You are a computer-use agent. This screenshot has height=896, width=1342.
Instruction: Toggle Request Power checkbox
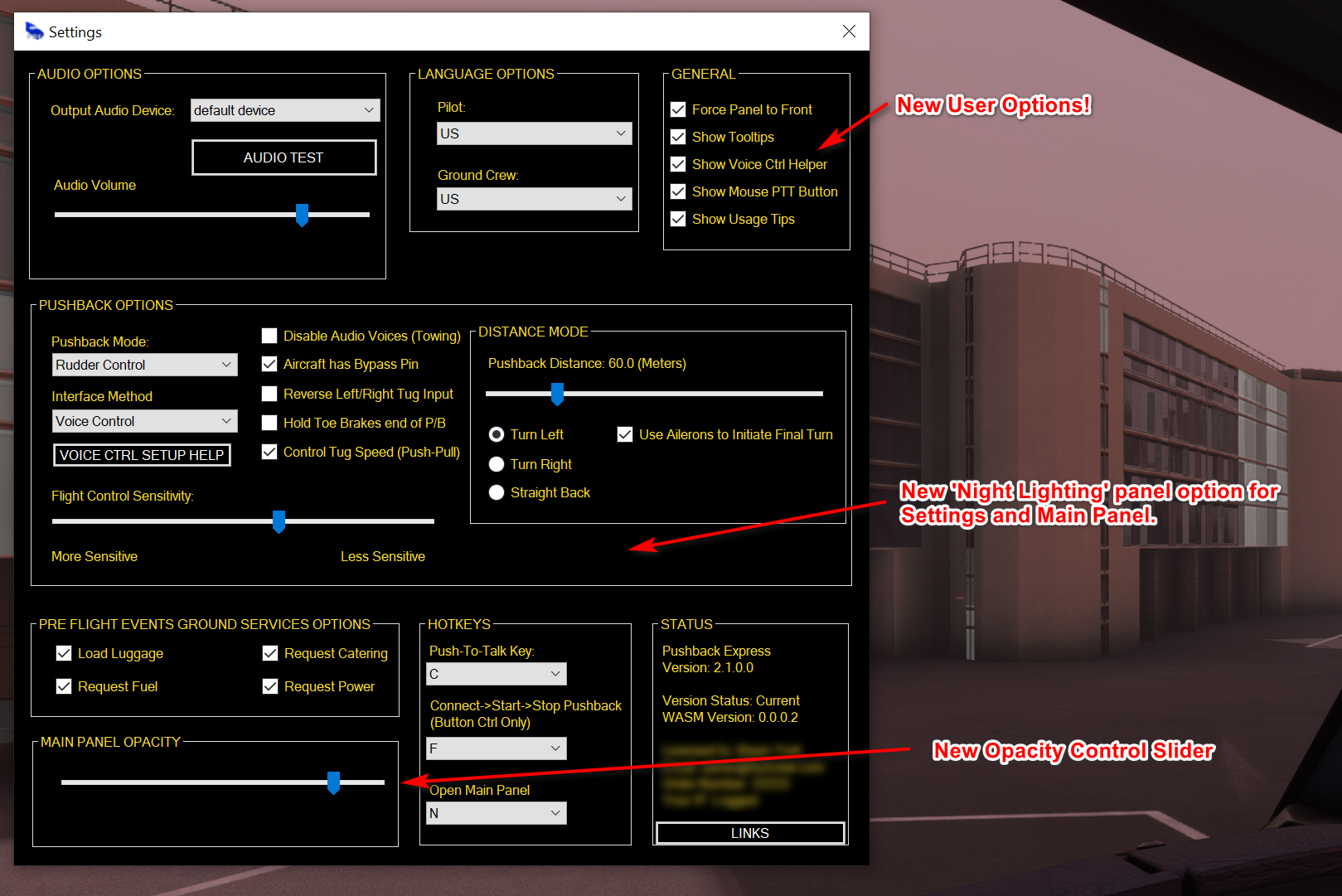(x=270, y=686)
